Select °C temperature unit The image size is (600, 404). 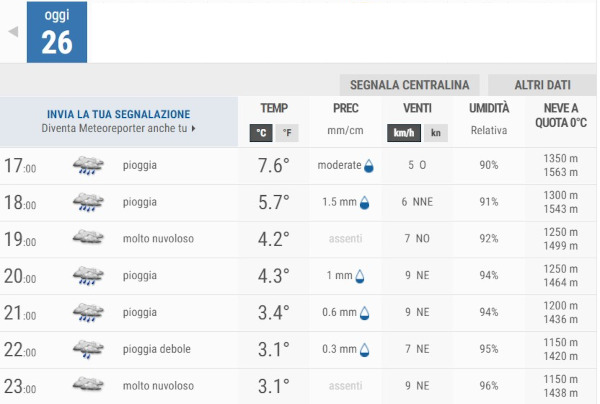point(260,133)
